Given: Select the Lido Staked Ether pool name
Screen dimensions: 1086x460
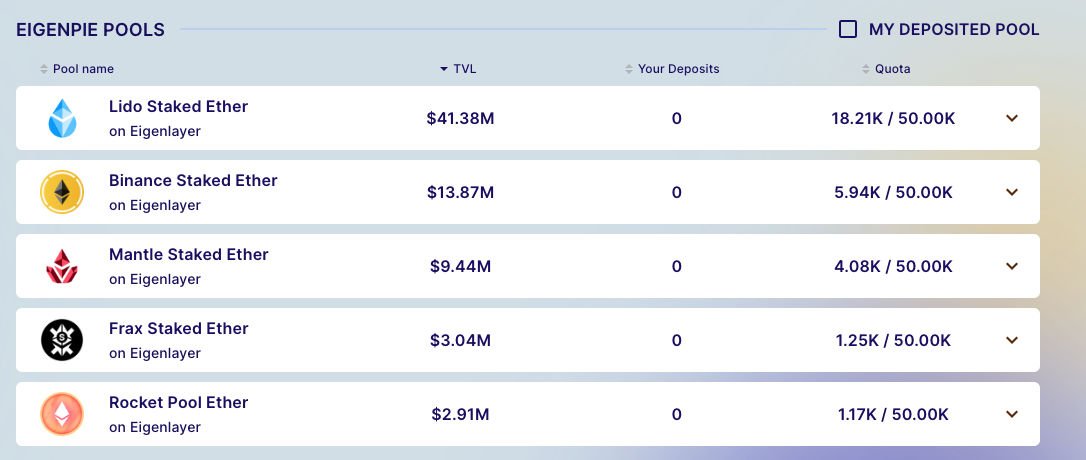Looking at the screenshot, I should pos(178,107).
